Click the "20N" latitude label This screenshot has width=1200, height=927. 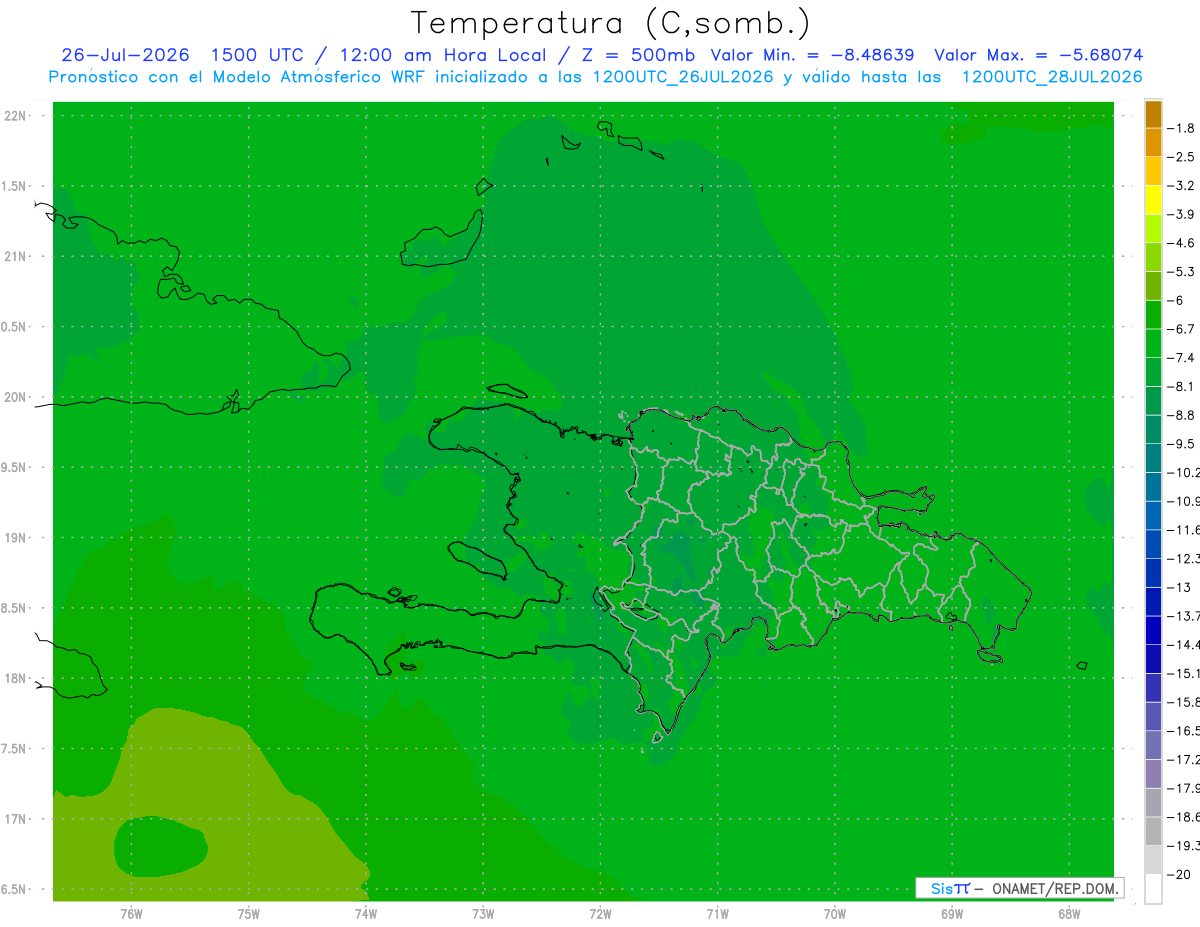[16, 397]
